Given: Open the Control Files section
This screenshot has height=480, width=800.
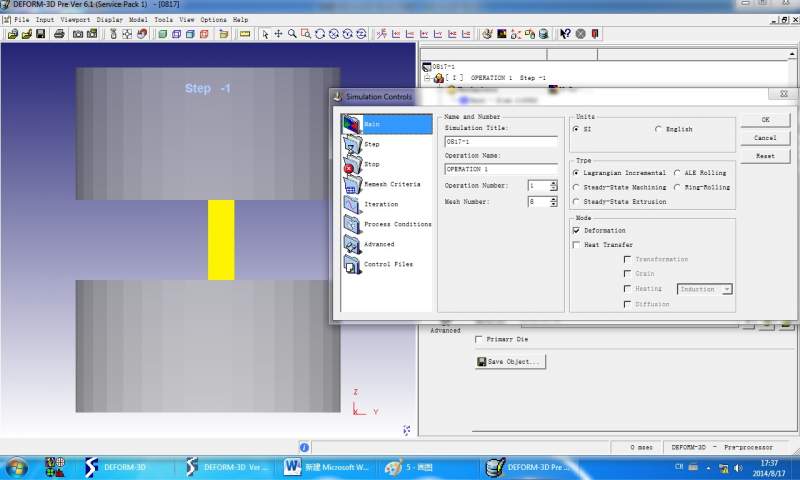Looking at the screenshot, I should [x=387, y=264].
